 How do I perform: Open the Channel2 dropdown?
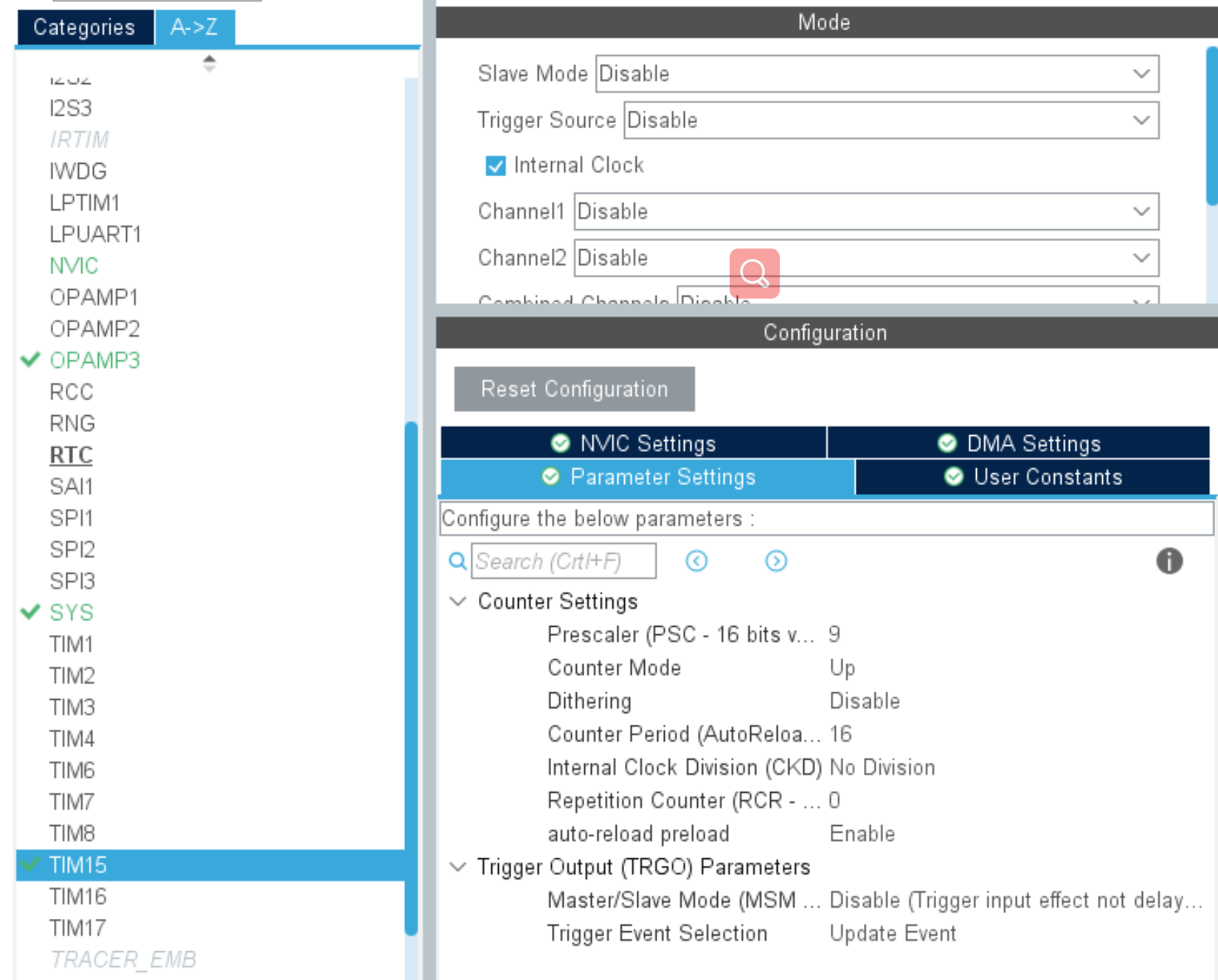866,258
